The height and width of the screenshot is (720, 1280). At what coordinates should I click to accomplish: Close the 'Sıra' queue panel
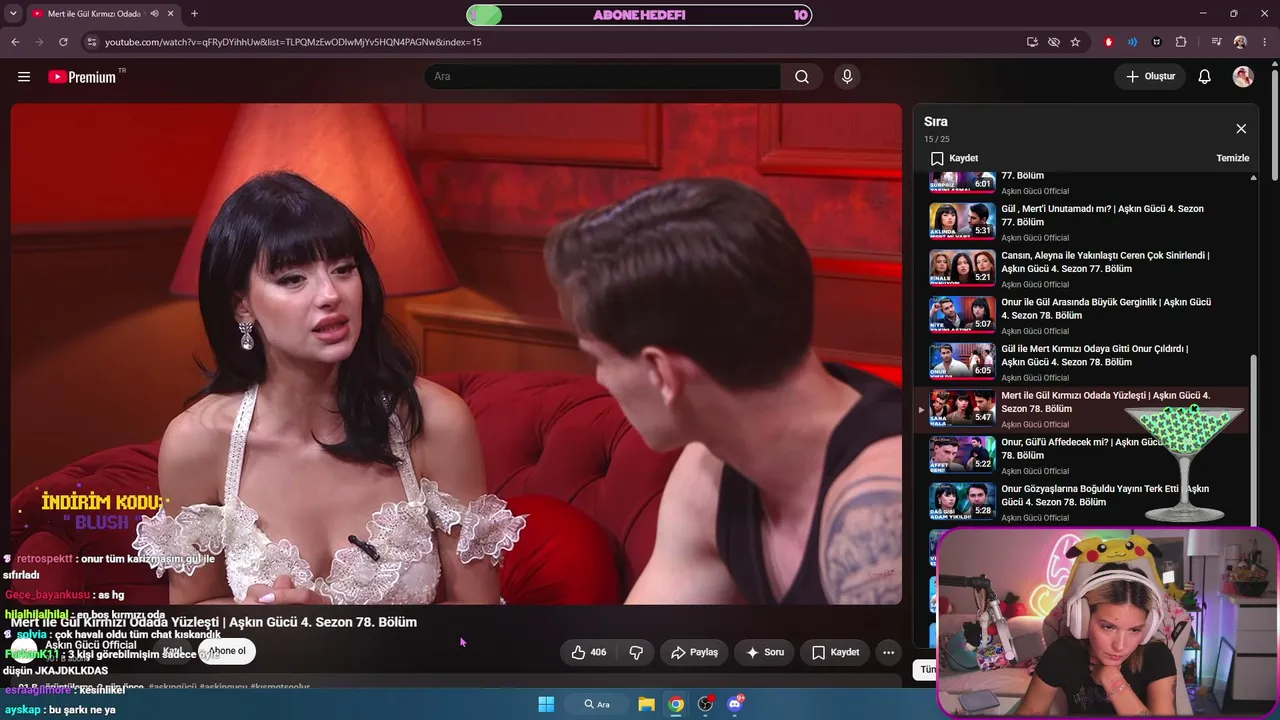[x=1241, y=129]
